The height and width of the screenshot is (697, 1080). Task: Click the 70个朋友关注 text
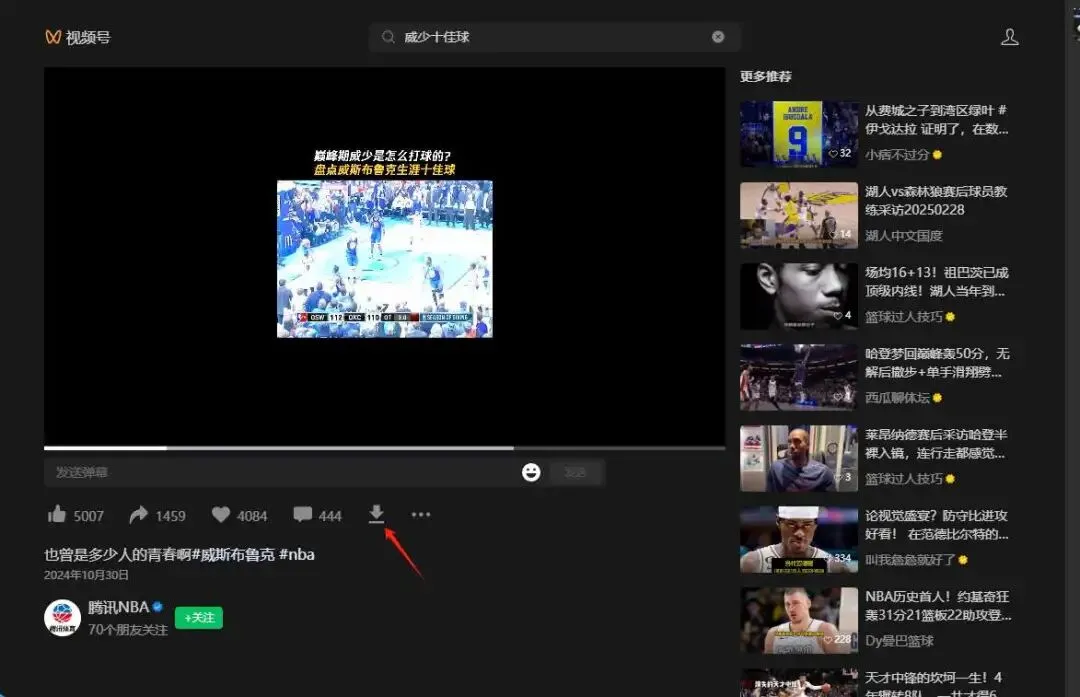click(128, 630)
